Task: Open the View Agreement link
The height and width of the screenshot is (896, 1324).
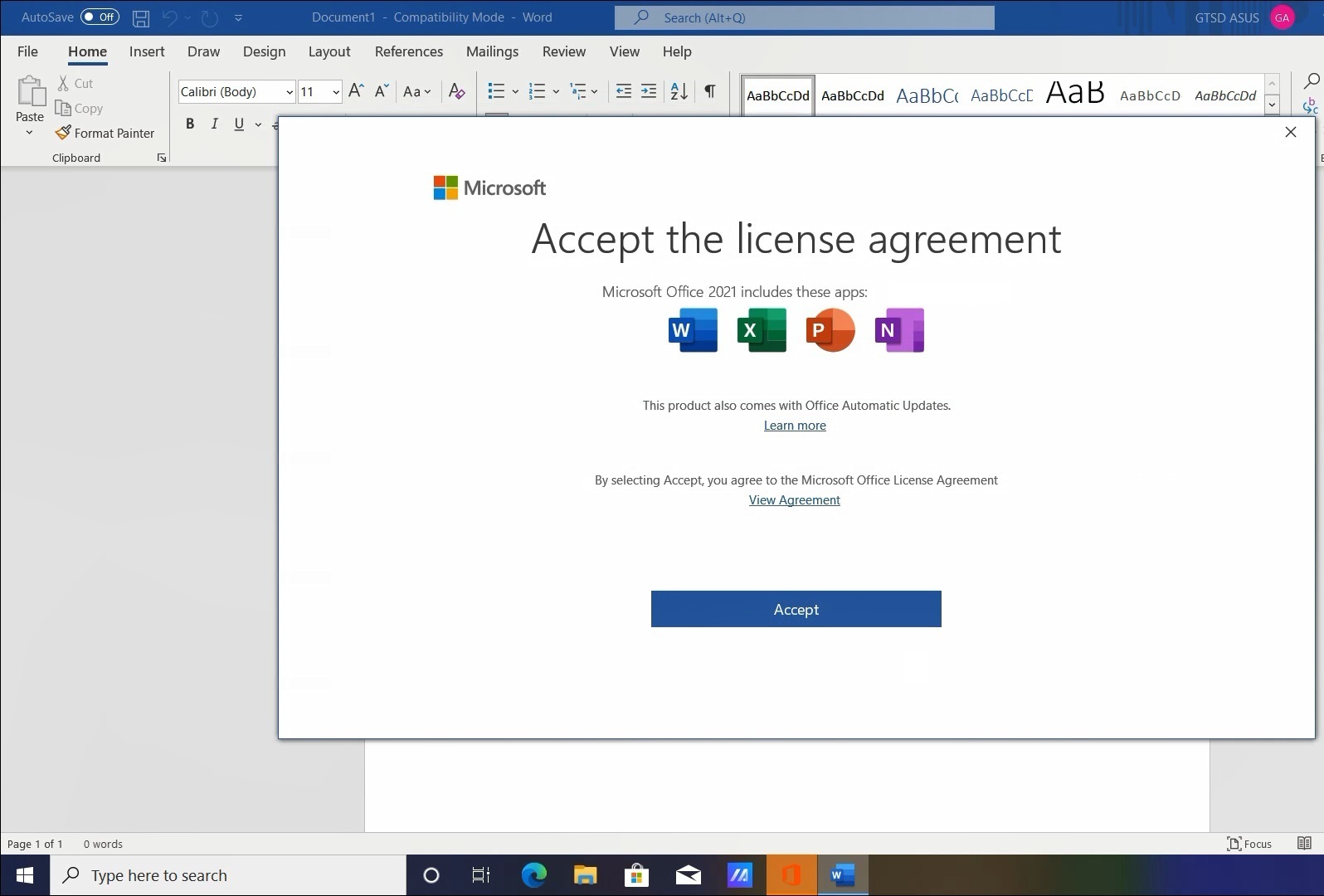Action: tap(795, 500)
